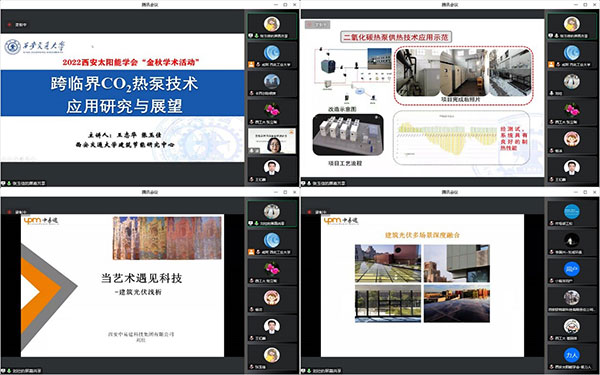The image size is (600, 375).
Task: Toggle the mic icon on the '力人' participant tile
Action: (x=551, y=367)
